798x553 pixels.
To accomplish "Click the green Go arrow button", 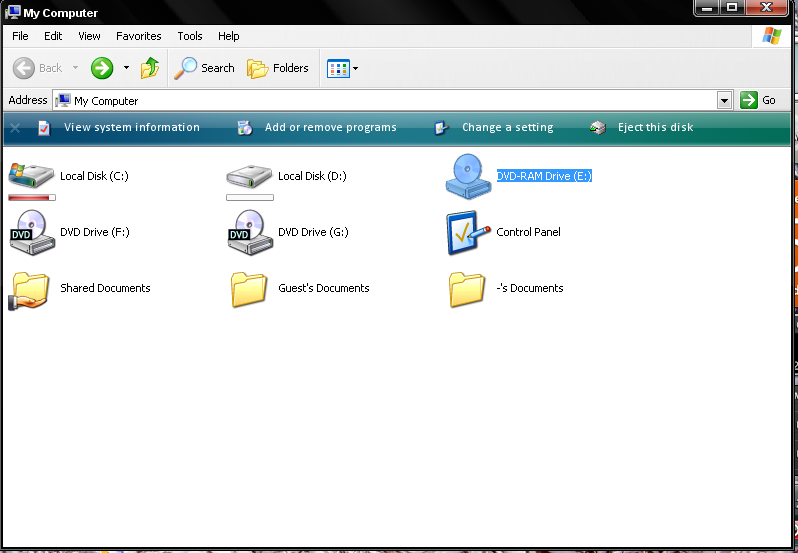I will click(749, 100).
